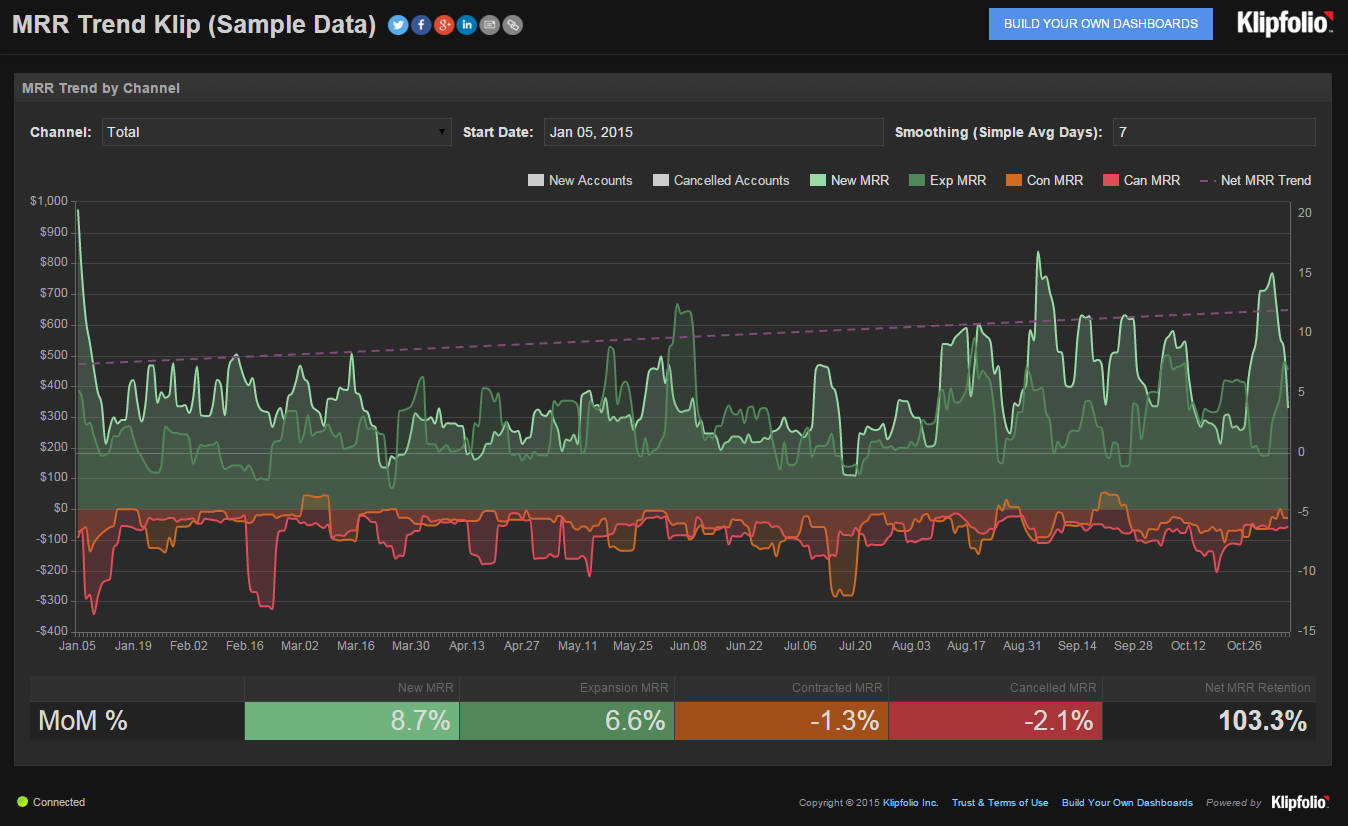Click BUILD YOUR OWN DASHBOARDS button
This screenshot has width=1348, height=826.
(x=1100, y=23)
